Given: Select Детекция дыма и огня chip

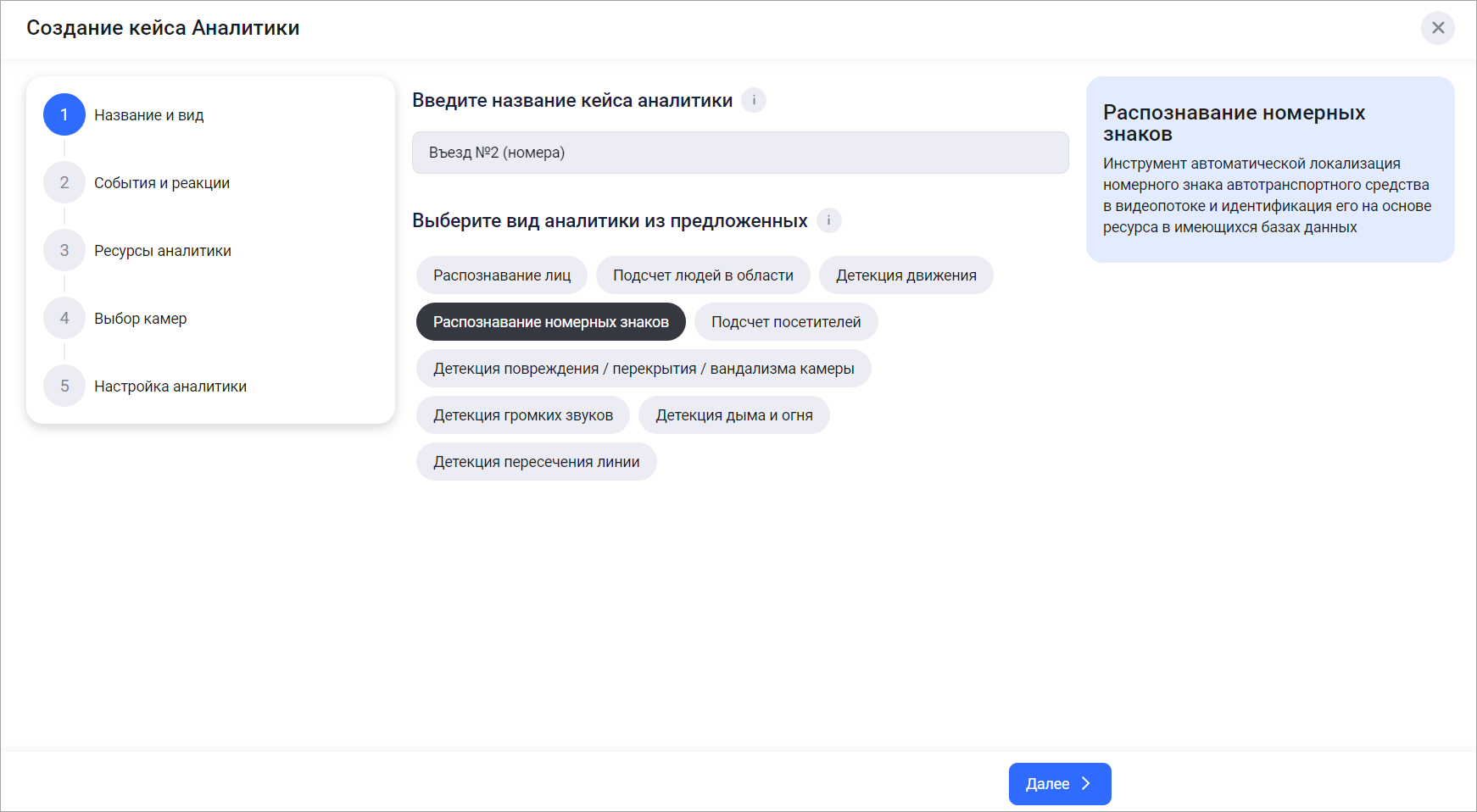Looking at the screenshot, I should [x=733, y=415].
